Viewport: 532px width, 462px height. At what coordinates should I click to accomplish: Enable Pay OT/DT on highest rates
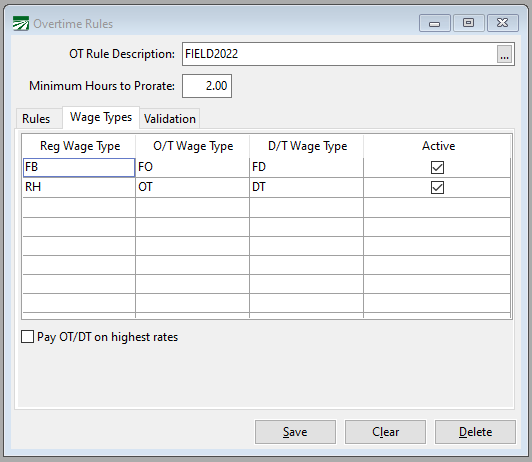[27, 337]
